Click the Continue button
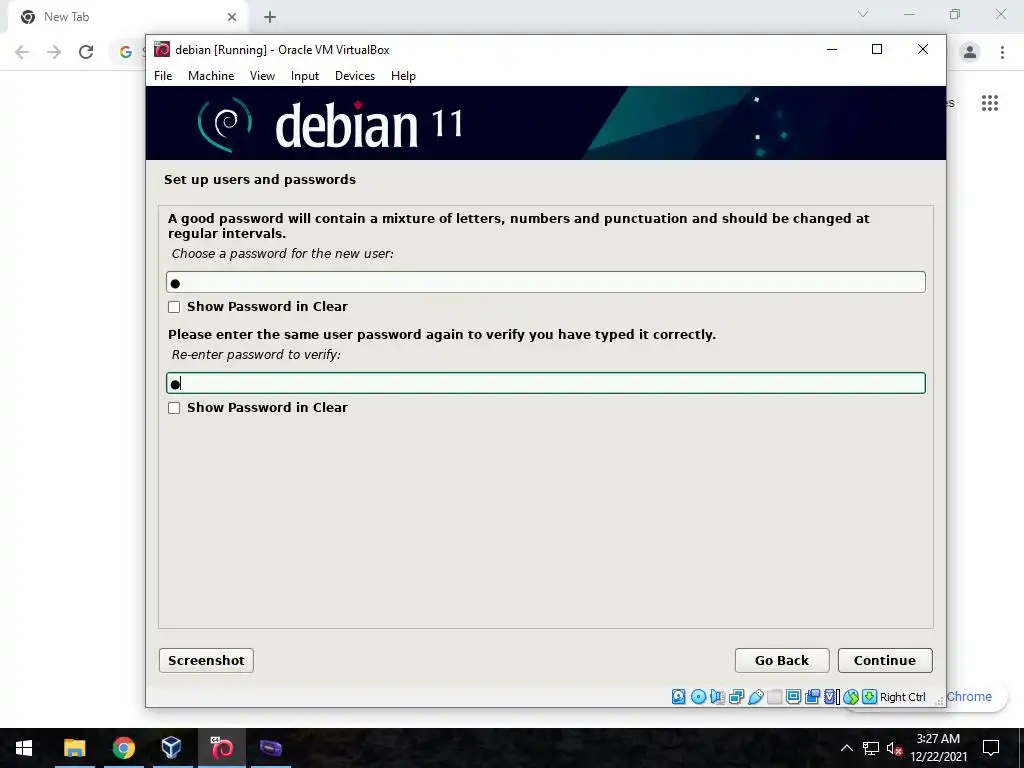The image size is (1024, 768). (885, 660)
